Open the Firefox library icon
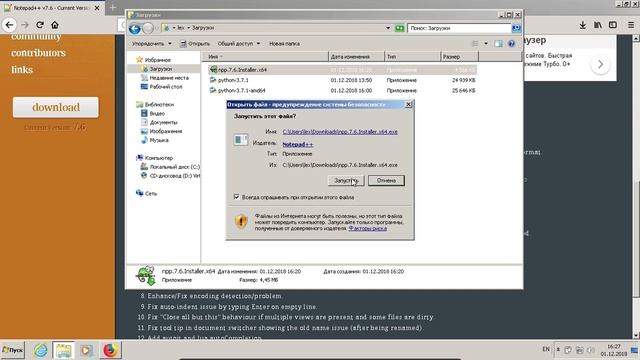The height and width of the screenshot is (360, 640). tap(598, 25)
